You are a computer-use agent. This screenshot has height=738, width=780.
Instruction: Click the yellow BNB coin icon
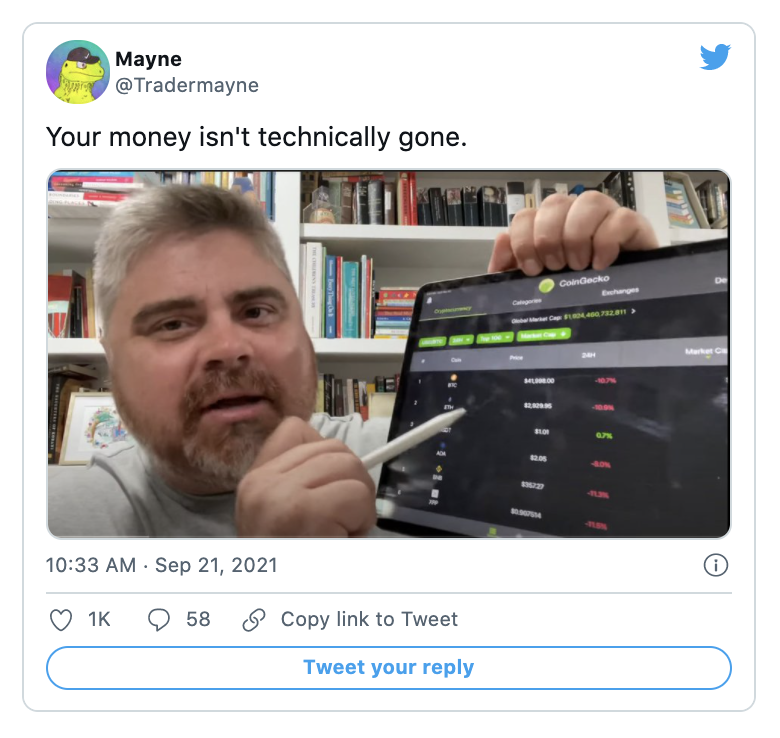tap(439, 468)
